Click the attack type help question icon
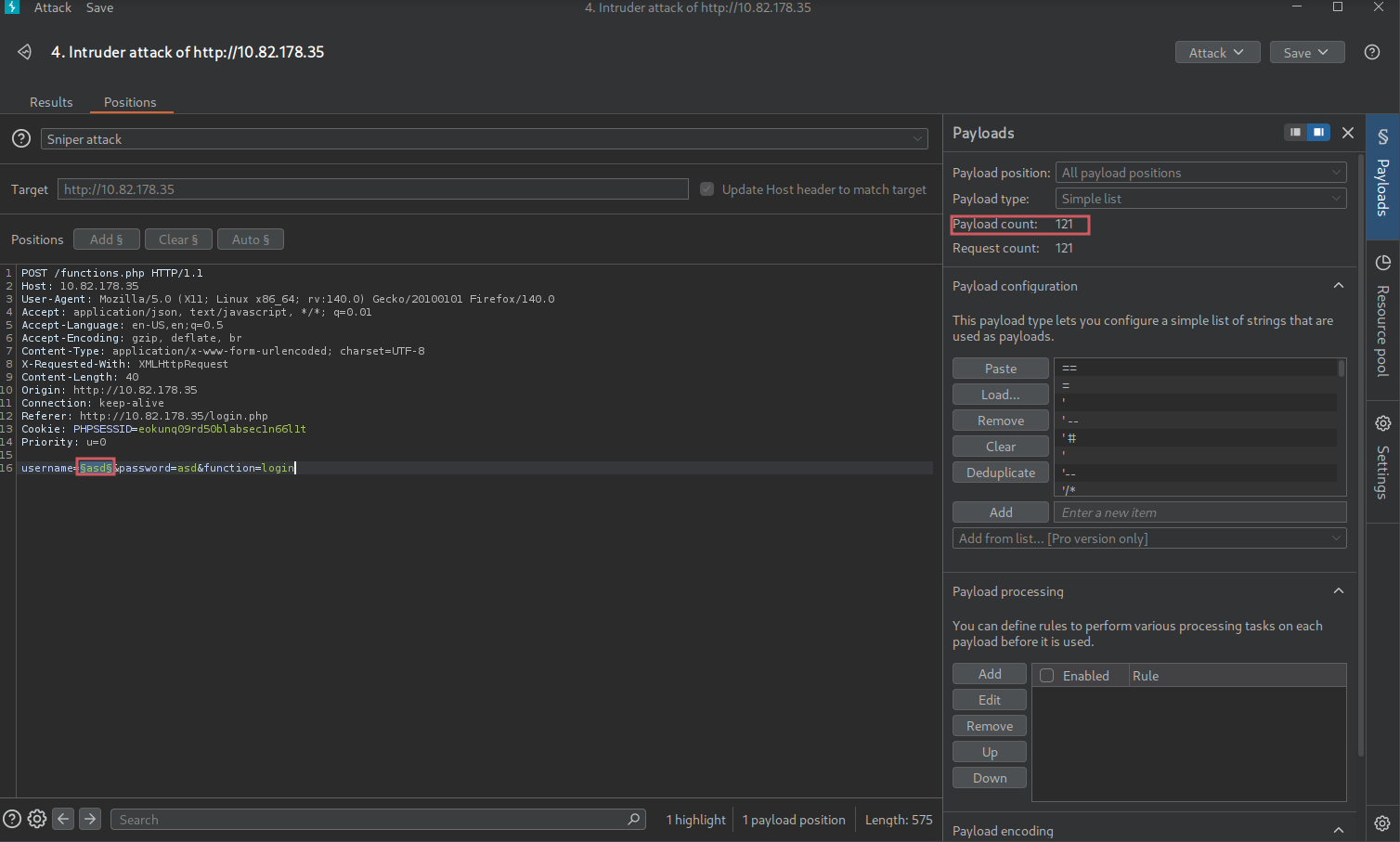 coord(21,139)
